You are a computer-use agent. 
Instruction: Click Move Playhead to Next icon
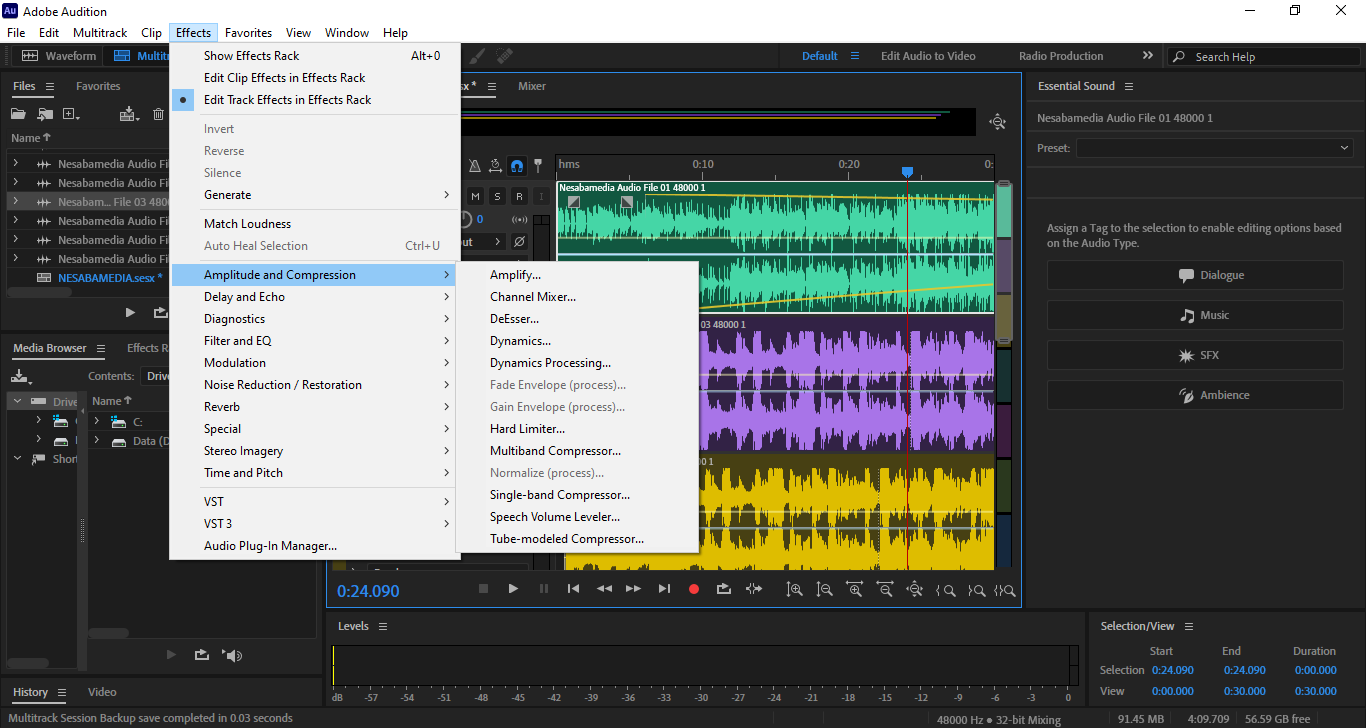tap(664, 589)
